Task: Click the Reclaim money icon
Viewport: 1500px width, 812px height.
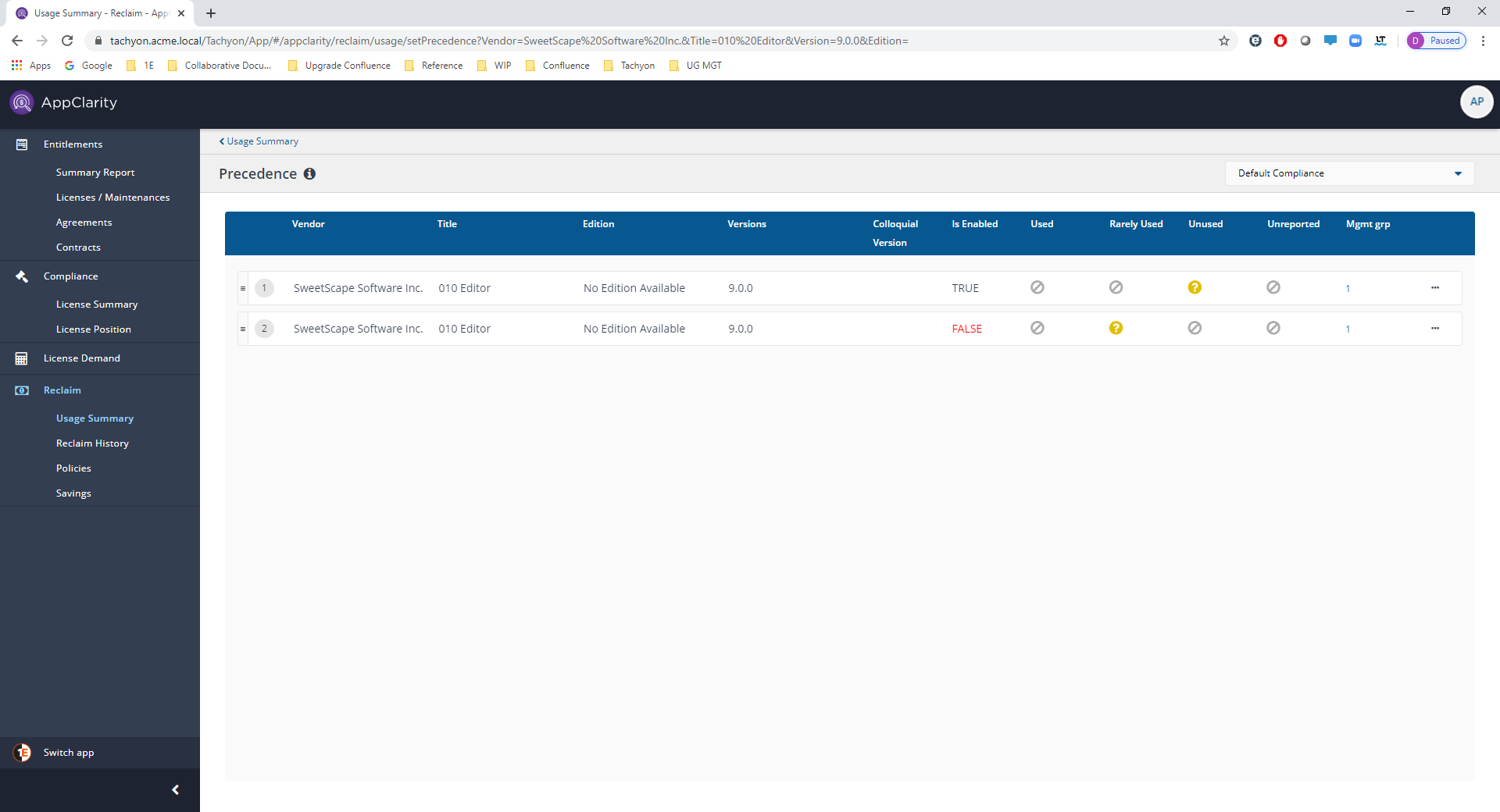Action: click(x=22, y=390)
